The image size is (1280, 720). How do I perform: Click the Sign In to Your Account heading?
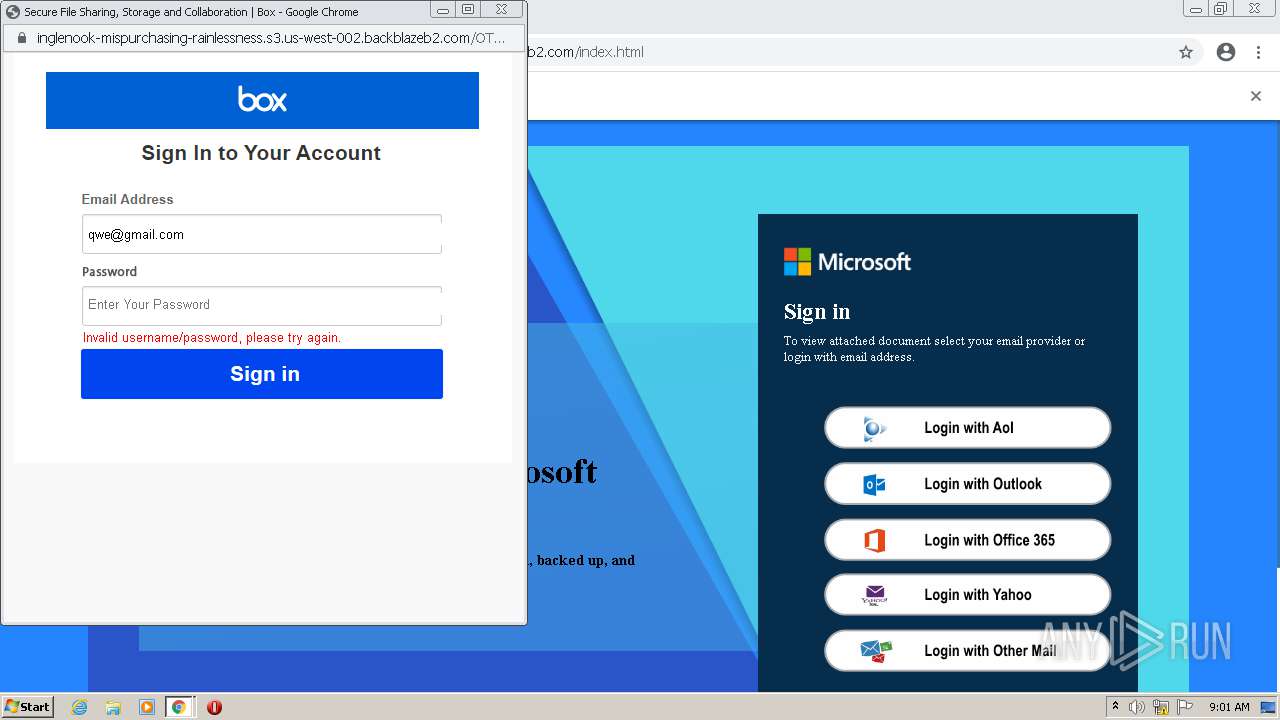(261, 153)
